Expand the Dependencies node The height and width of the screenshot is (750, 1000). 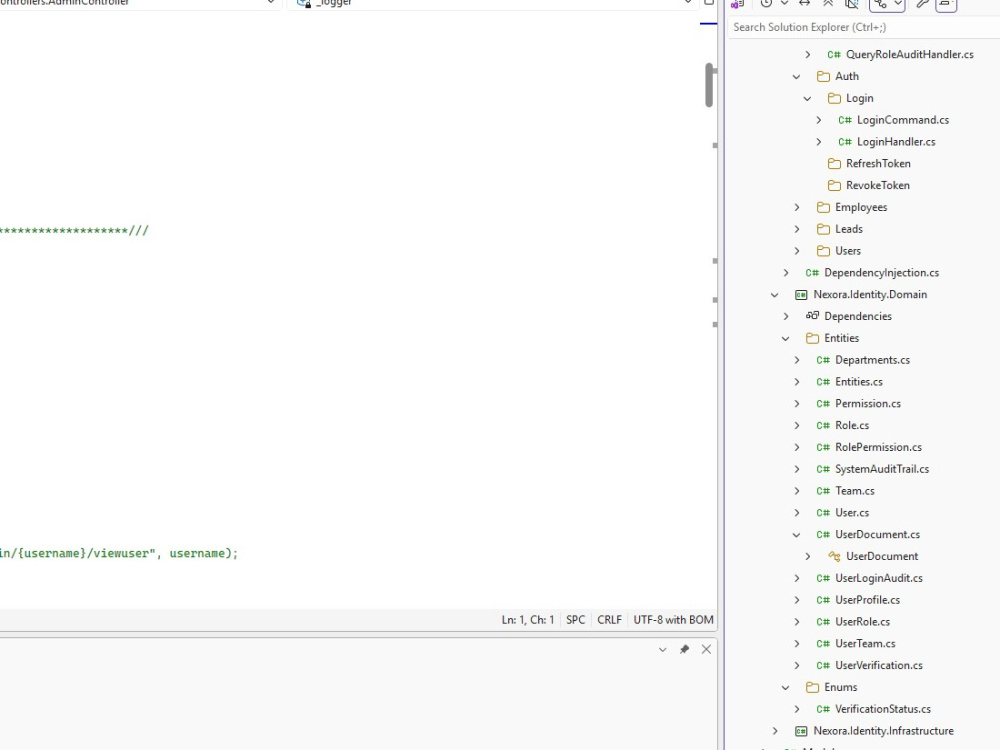click(x=786, y=316)
